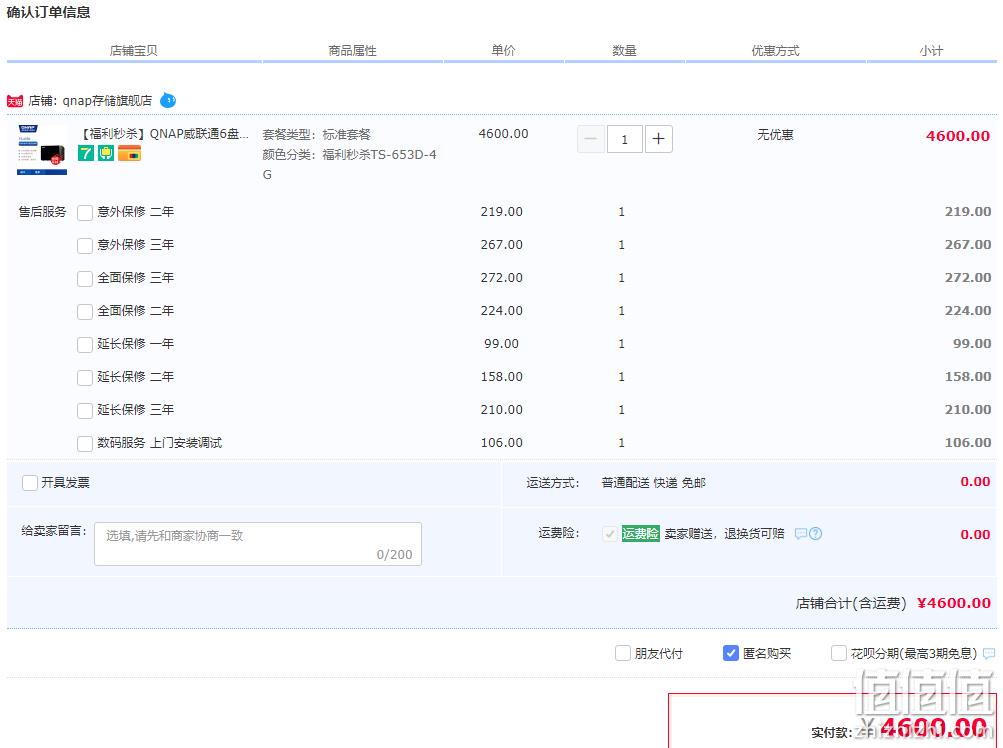Increase quantity with the plus button

[658, 139]
